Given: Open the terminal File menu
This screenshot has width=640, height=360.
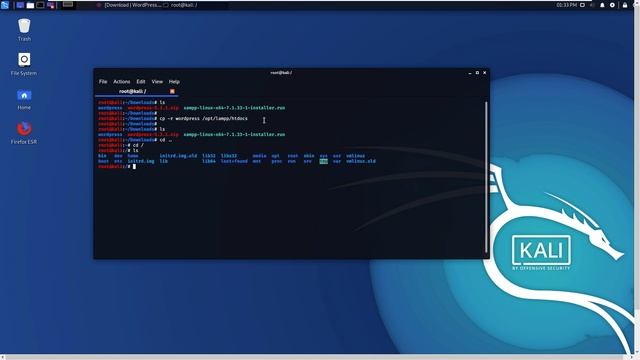Looking at the screenshot, I should click(x=103, y=82).
